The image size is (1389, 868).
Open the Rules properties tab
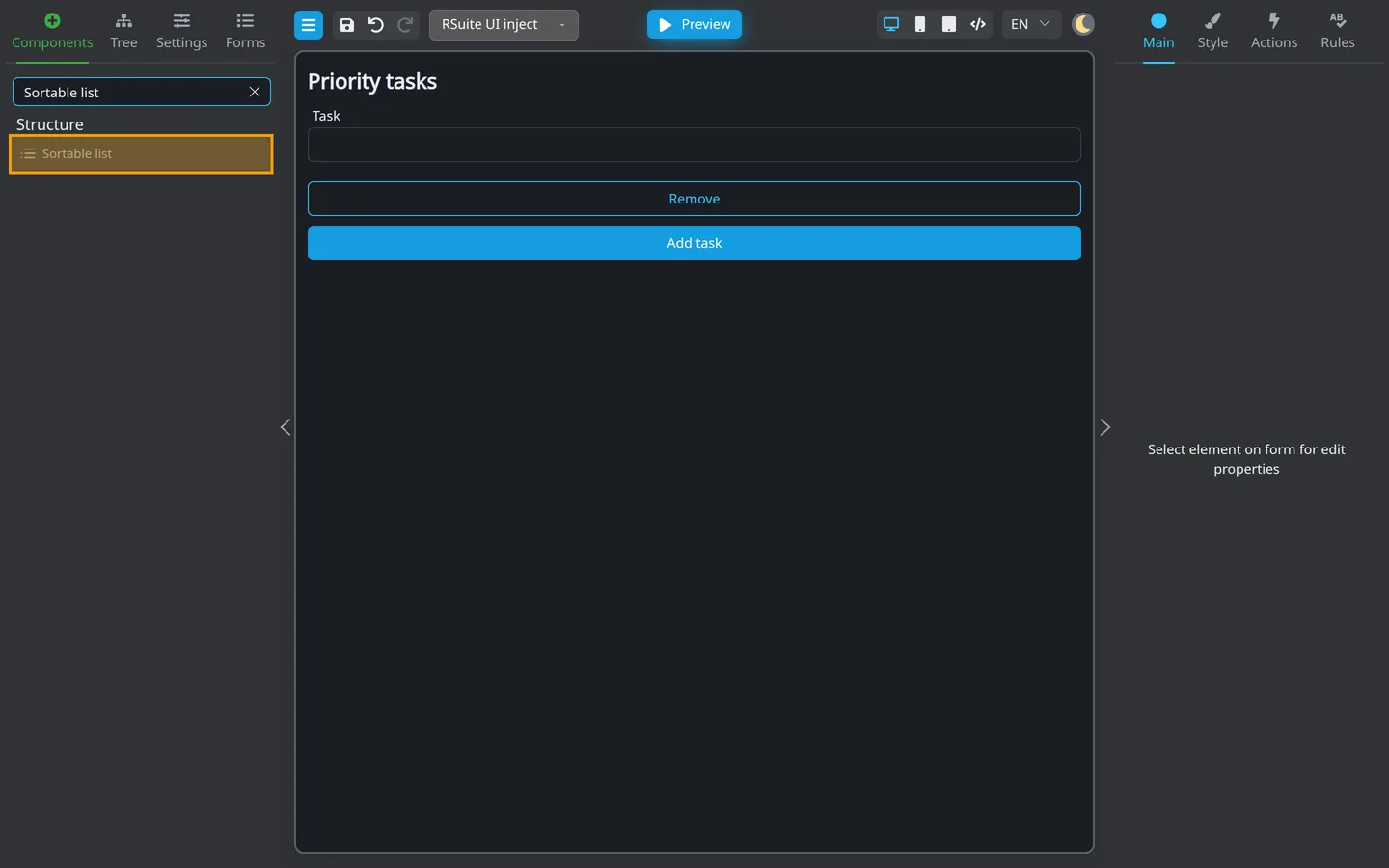pyautogui.click(x=1338, y=32)
